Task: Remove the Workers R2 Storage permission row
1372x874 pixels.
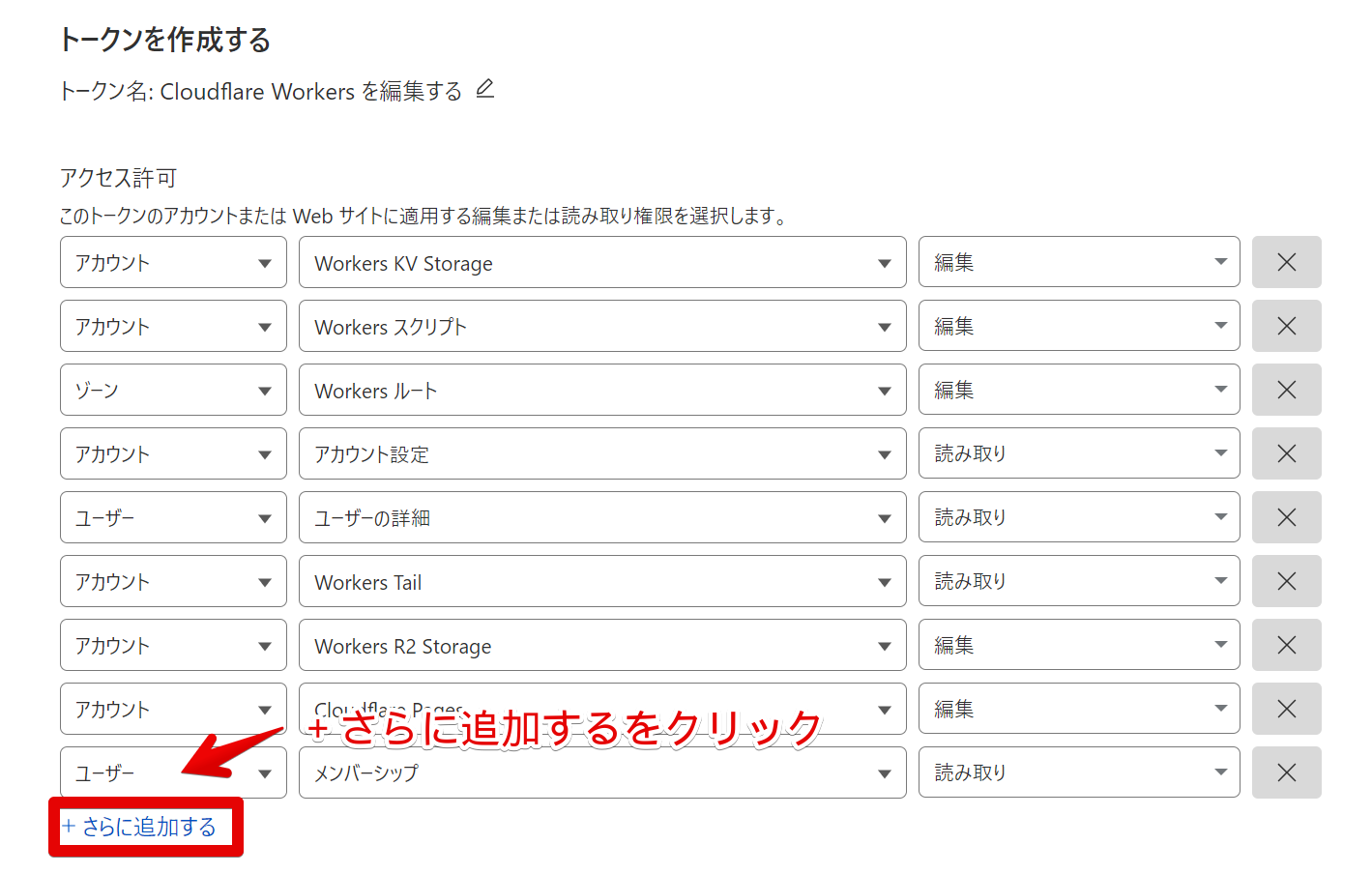Action: coord(1286,645)
